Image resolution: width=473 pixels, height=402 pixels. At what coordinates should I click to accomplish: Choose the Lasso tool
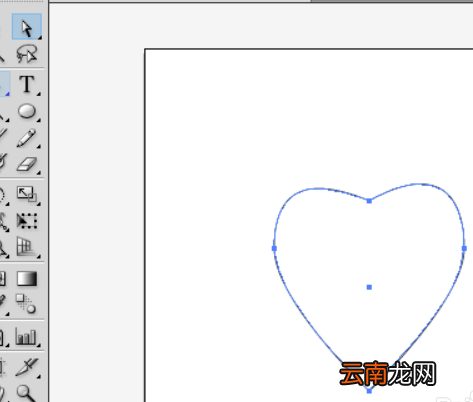pos(27,54)
